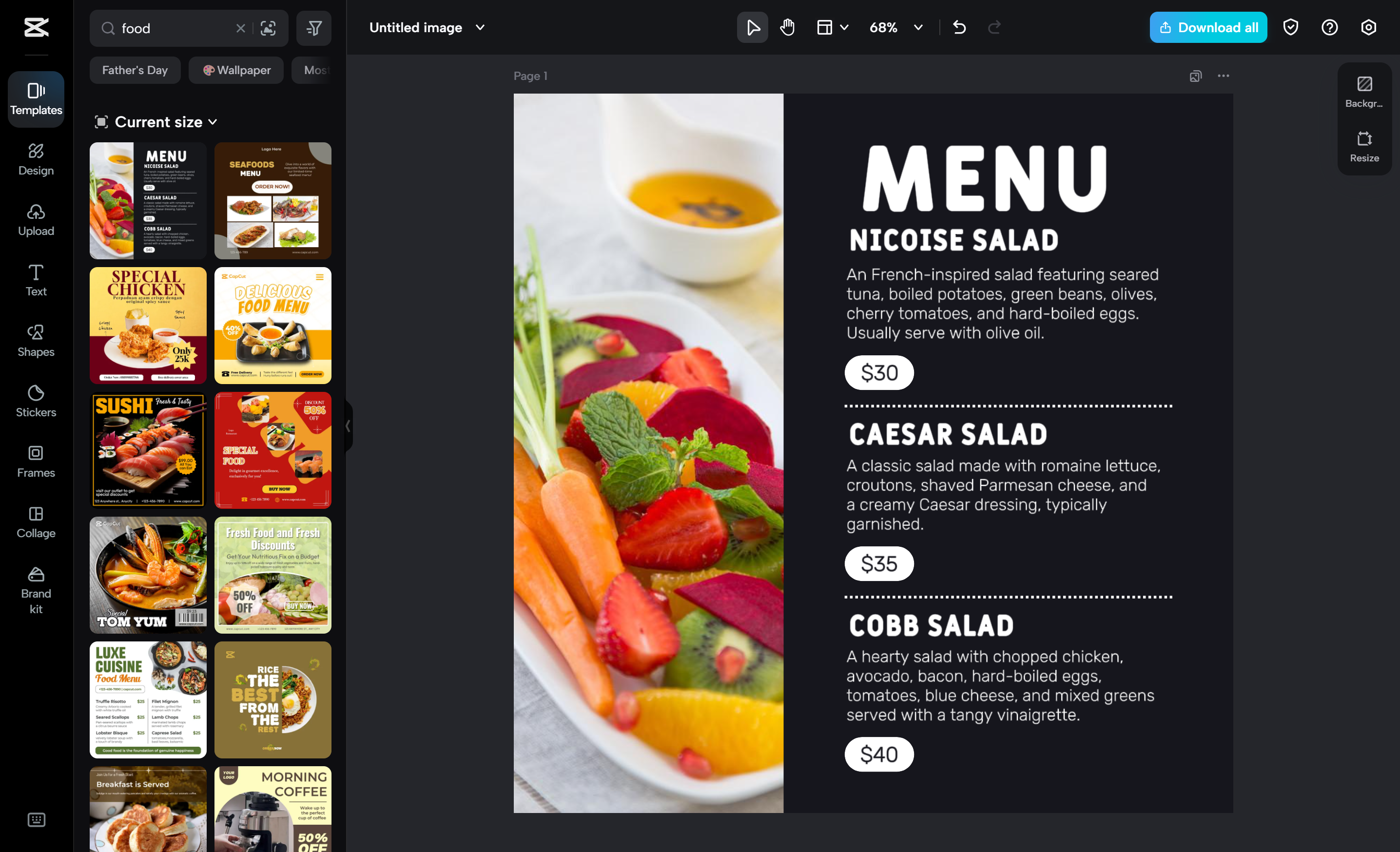Open the Stickers panel

[x=36, y=401]
